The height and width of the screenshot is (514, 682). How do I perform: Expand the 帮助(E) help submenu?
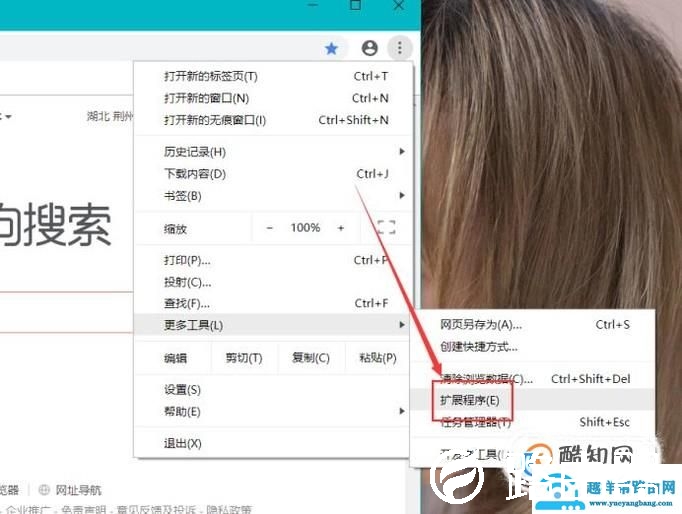click(273, 411)
